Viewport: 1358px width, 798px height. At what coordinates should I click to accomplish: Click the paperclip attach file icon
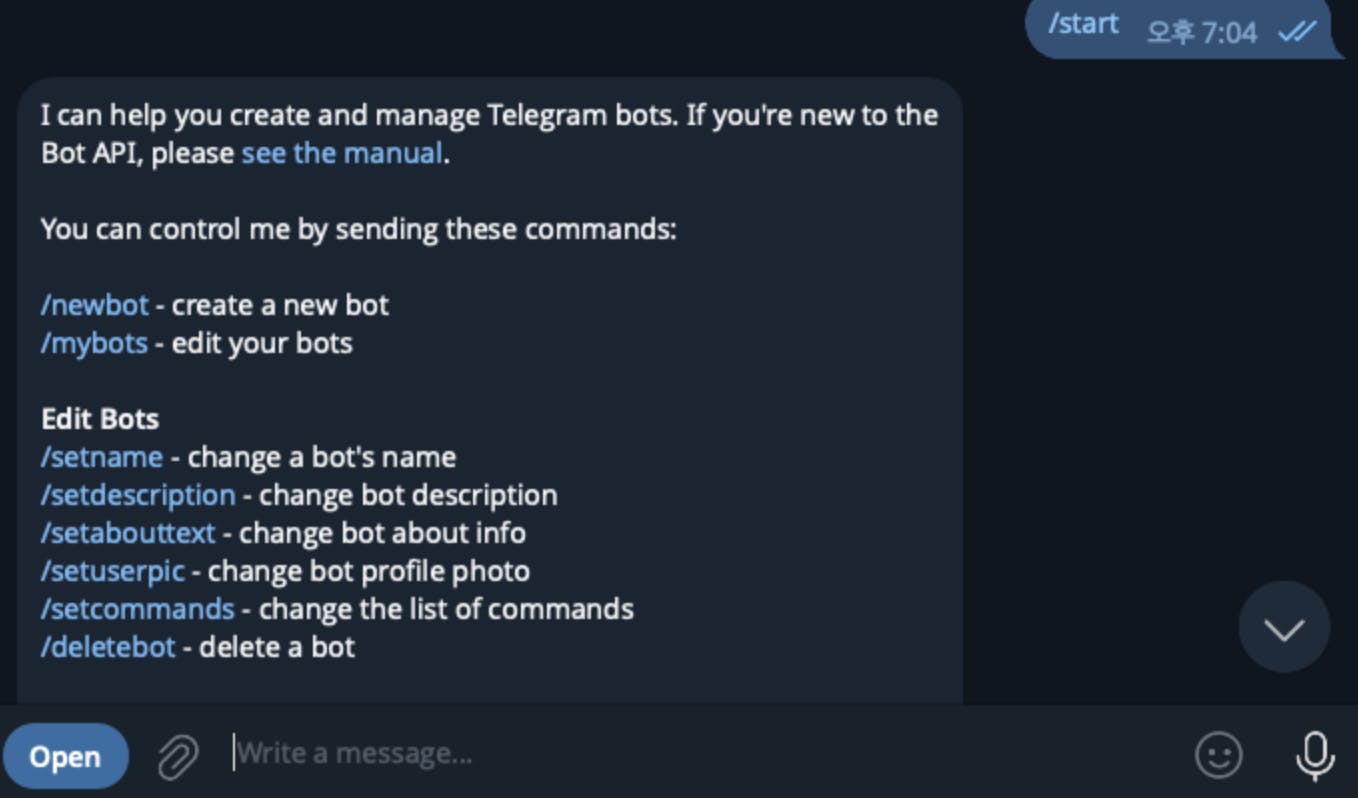(178, 756)
